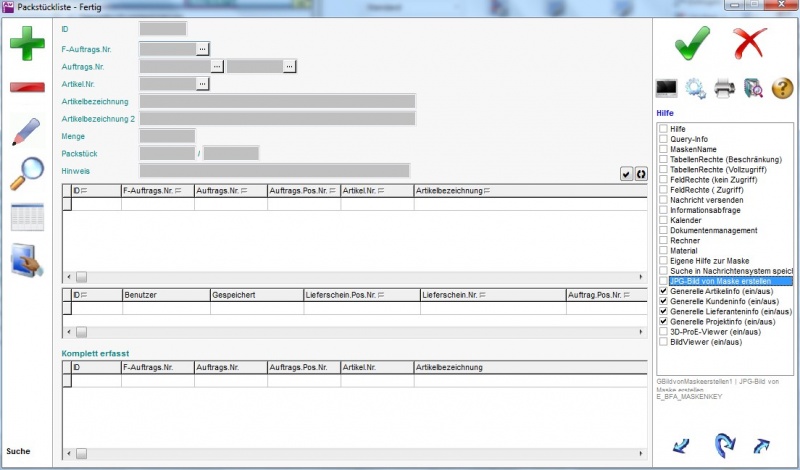The height and width of the screenshot is (470, 800).
Task: Click the red minus delete record icon
Action: coord(27,87)
